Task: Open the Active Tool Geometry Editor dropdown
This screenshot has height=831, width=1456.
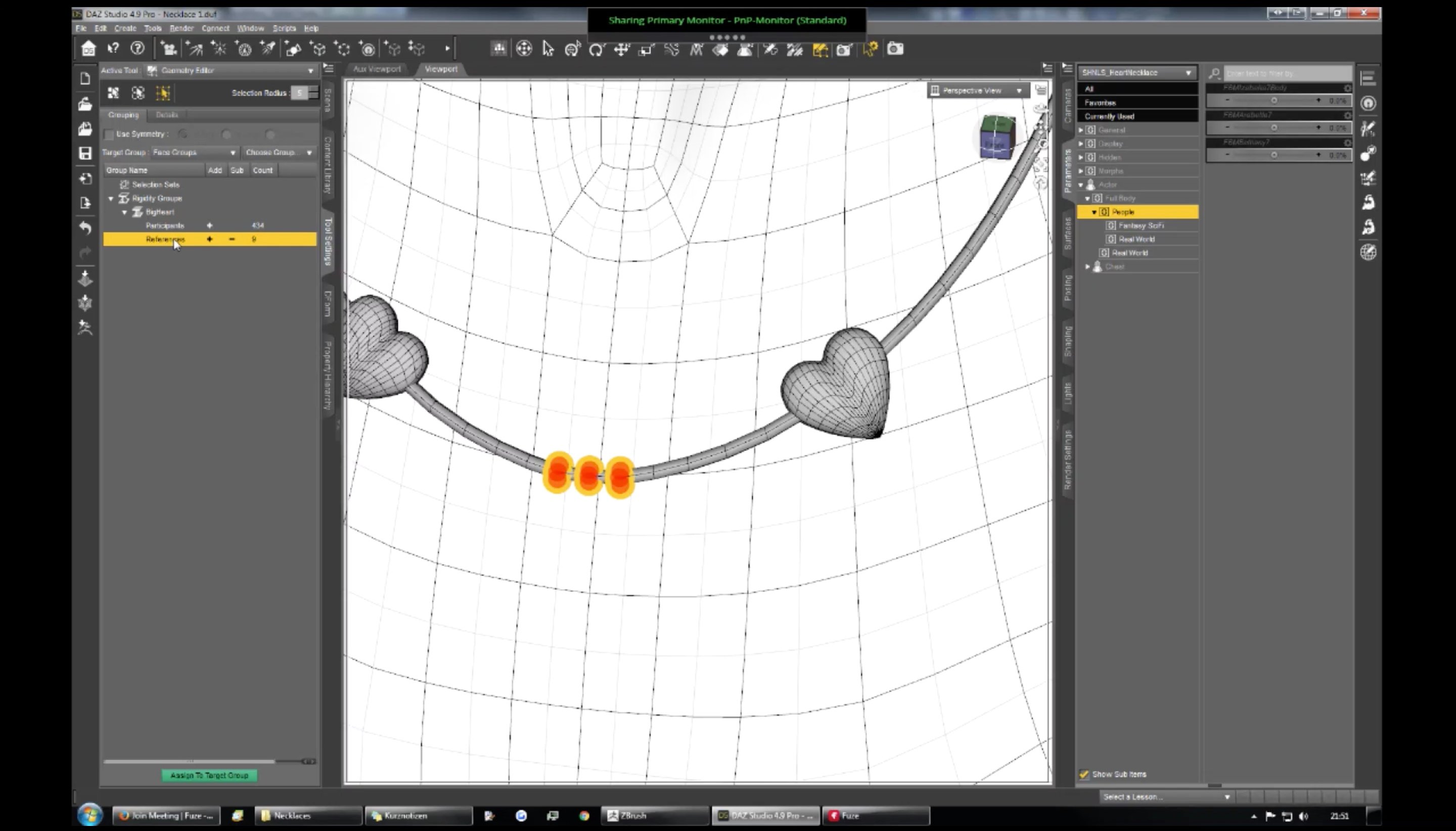Action: pos(231,70)
